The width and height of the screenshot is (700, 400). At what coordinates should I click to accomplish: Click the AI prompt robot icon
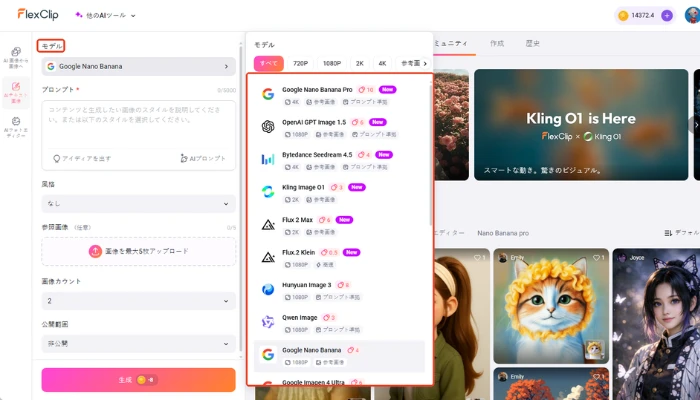(183, 158)
